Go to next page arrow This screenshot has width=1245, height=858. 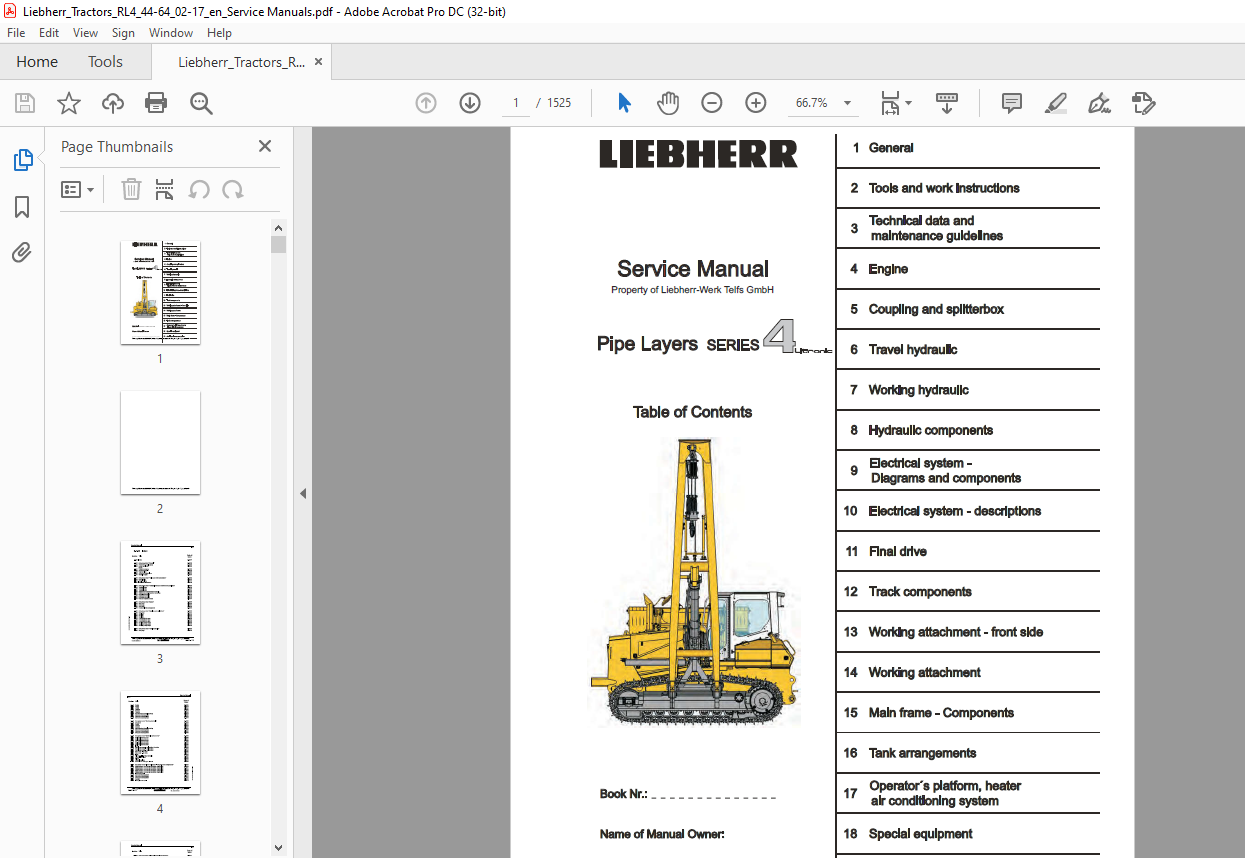coord(470,103)
